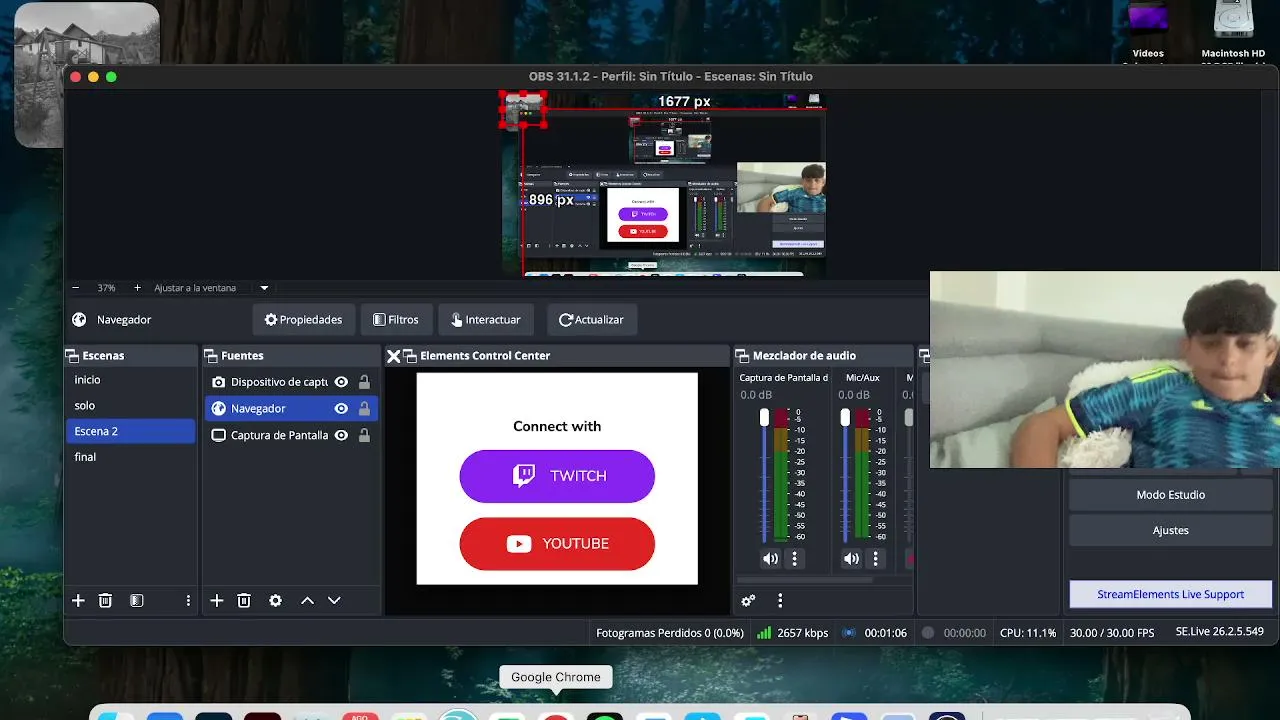Select the final scene
Viewport: 1280px width, 720px height.
131,457
